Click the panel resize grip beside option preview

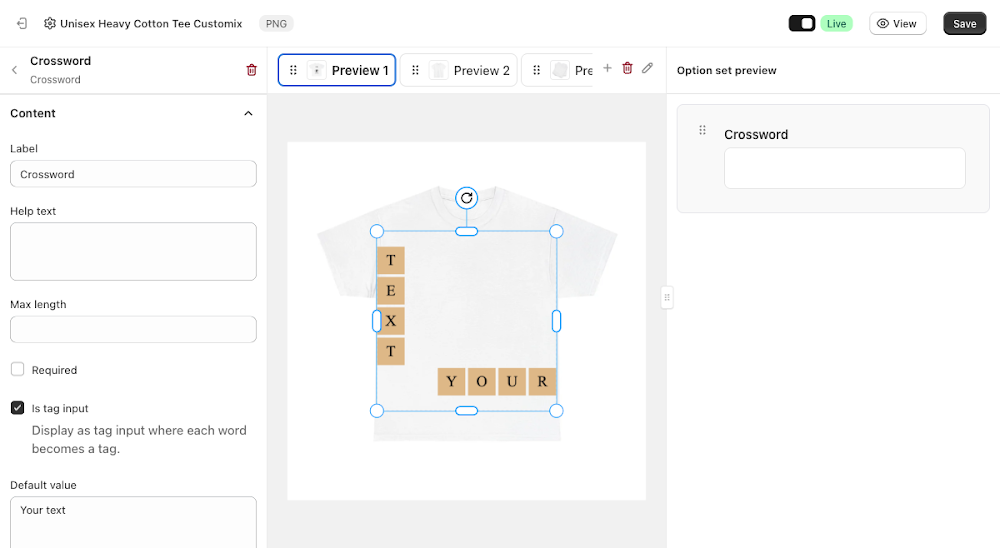(x=667, y=297)
